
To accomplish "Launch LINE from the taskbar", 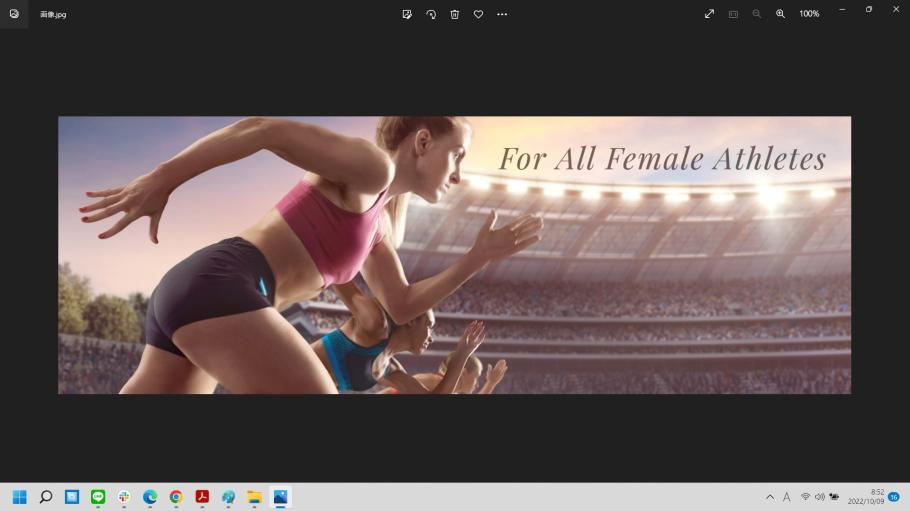I will coord(98,497).
